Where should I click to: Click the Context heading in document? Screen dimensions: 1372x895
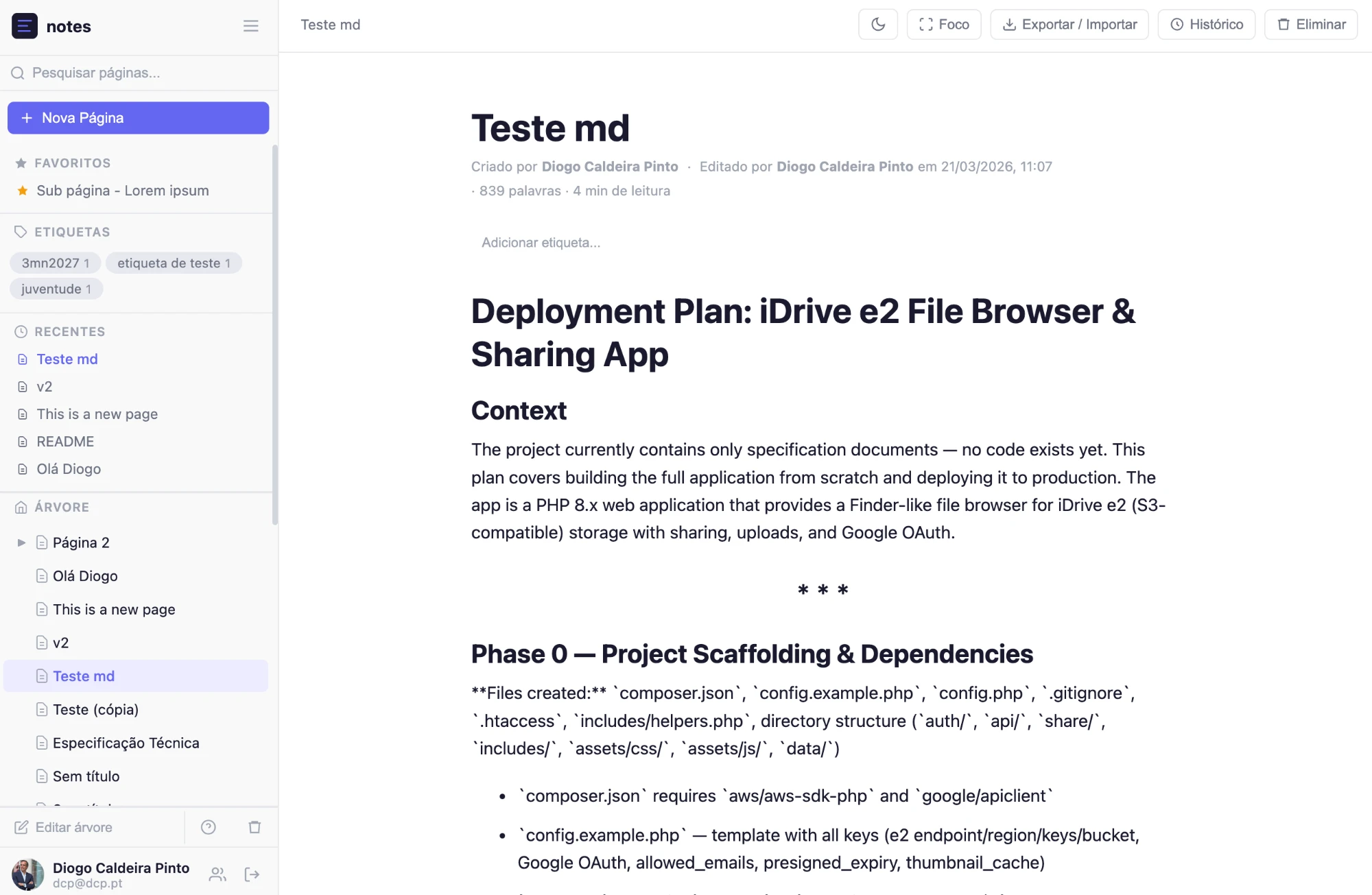pyautogui.click(x=519, y=411)
